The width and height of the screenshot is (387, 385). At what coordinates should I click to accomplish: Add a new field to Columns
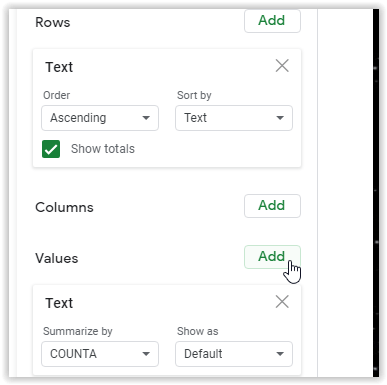click(272, 206)
